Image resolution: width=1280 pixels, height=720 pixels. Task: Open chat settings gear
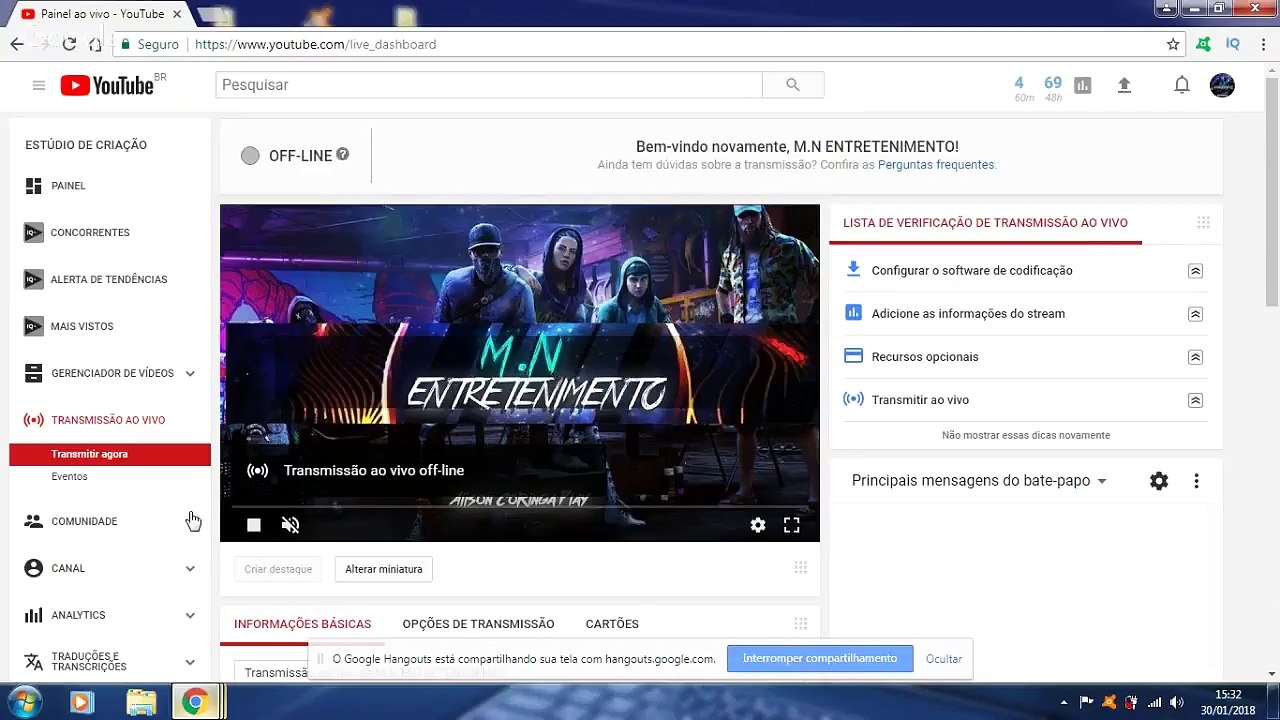1159,481
